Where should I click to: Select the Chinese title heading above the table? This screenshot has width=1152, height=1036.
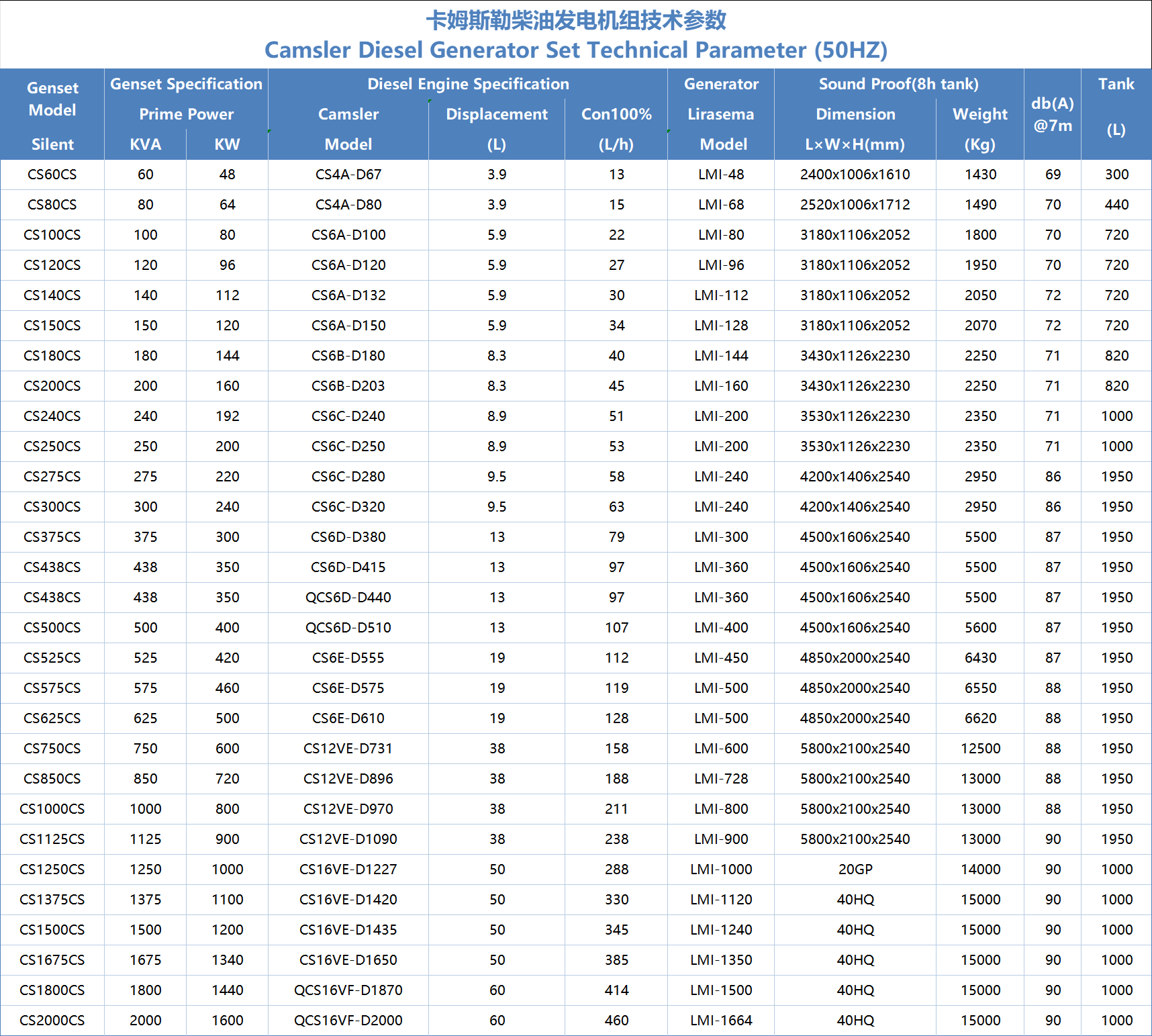[x=576, y=20]
